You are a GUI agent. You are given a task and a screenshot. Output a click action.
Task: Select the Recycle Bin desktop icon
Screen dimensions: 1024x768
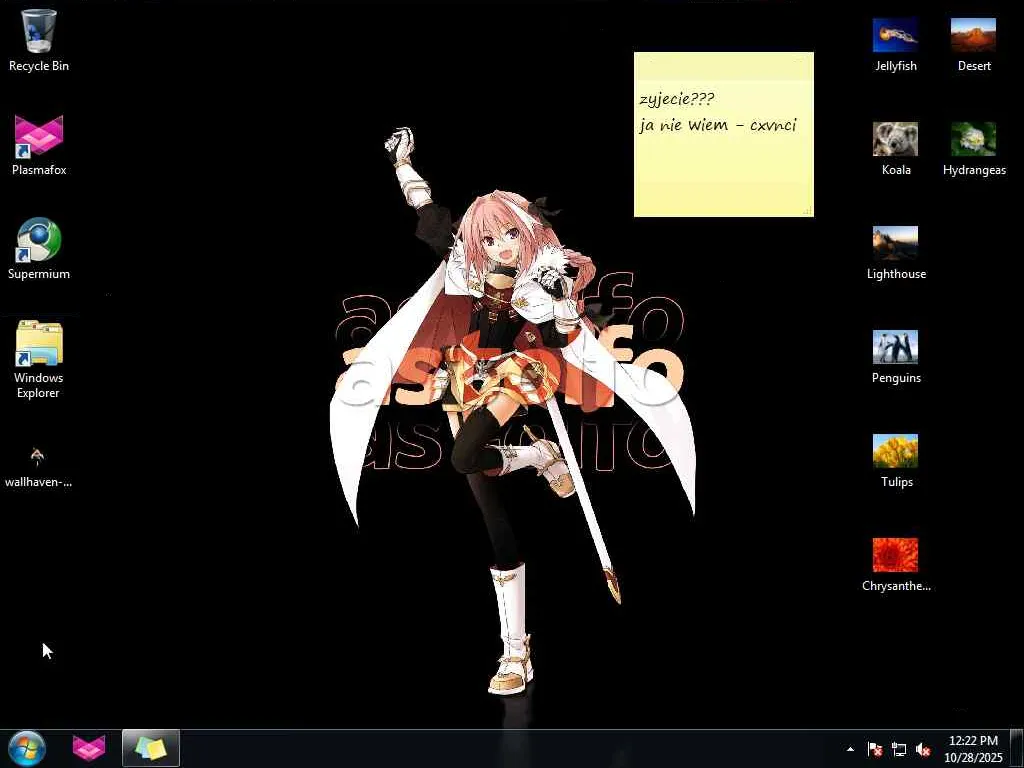pos(39,40)
